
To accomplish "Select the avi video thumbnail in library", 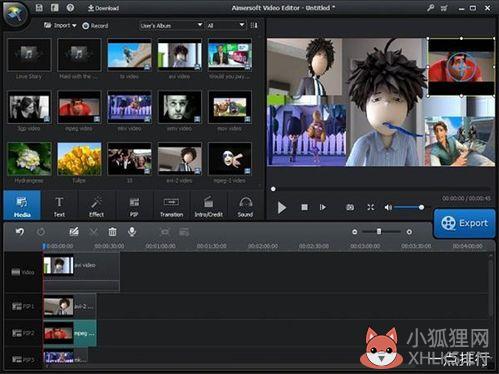I will point(179,54).
